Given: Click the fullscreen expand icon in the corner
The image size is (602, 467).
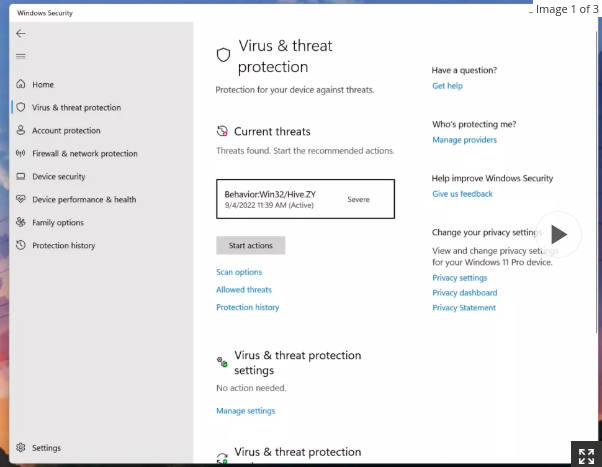Looking at the screenshot, I should coord(586,456).
